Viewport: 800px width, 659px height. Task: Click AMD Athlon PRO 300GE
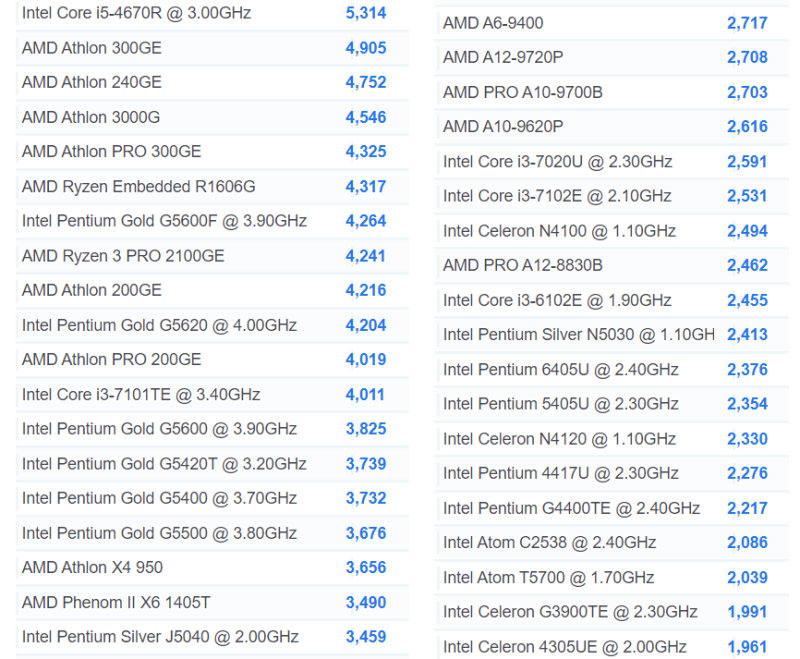111,151
